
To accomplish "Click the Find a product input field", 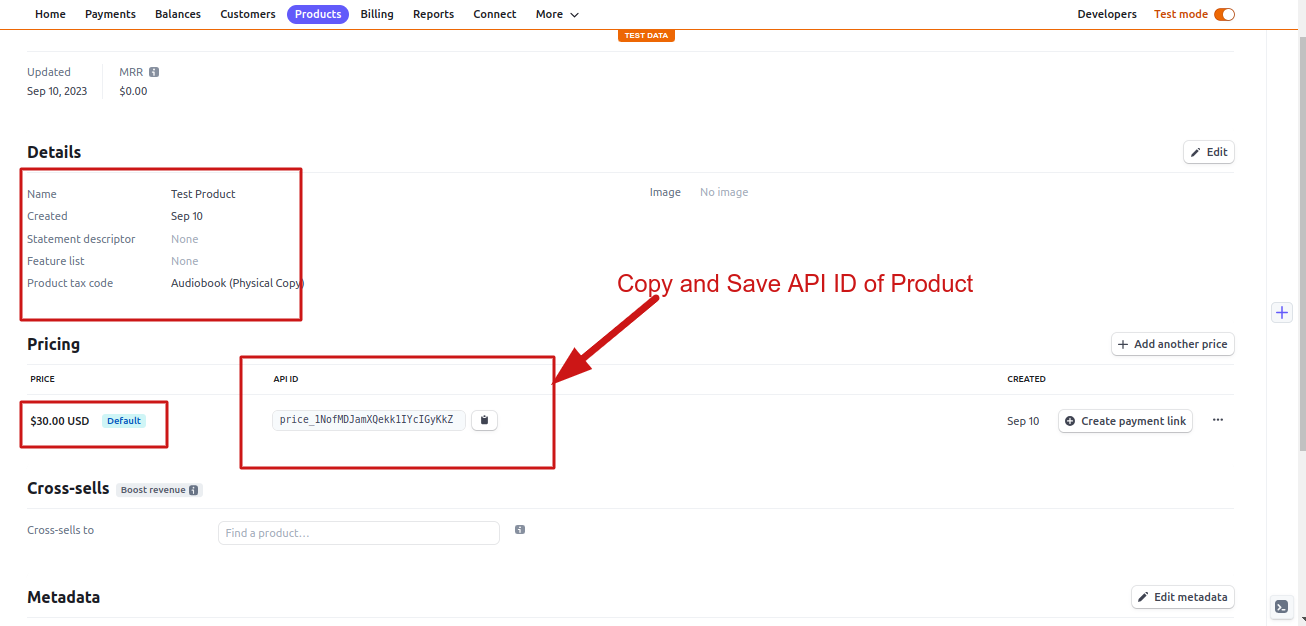I will [x=359, y=533].
